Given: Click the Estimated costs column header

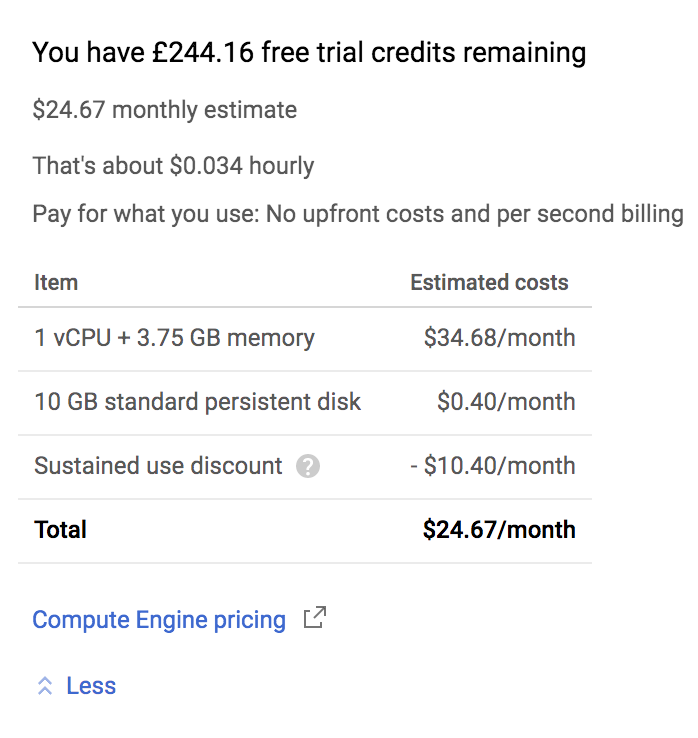Looking at the screenshot, I should [489, 282].
